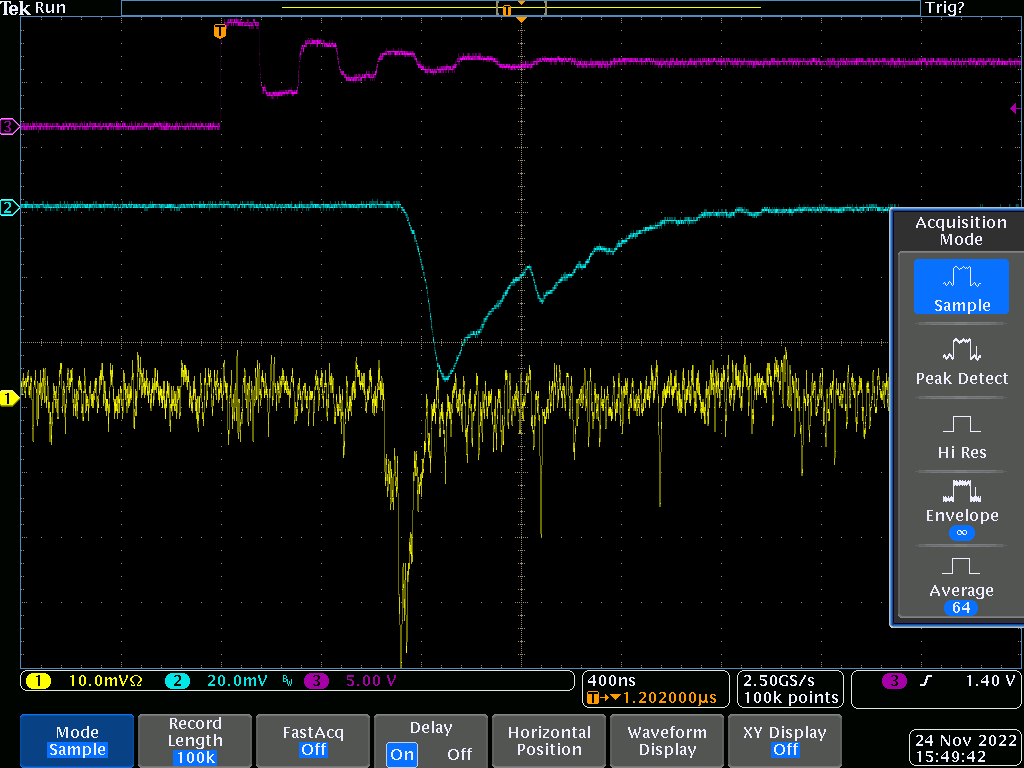Select Average acquisition mode

pos(961,580)
